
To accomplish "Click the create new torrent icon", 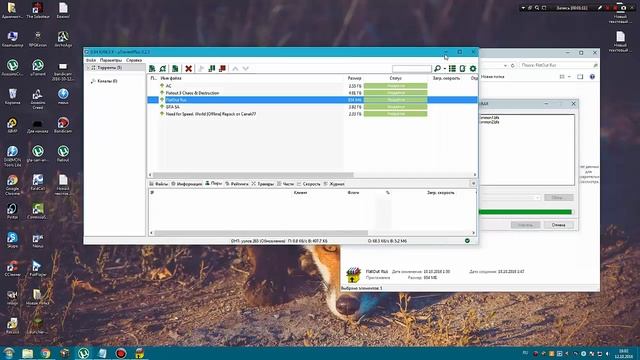I will 175,69.
